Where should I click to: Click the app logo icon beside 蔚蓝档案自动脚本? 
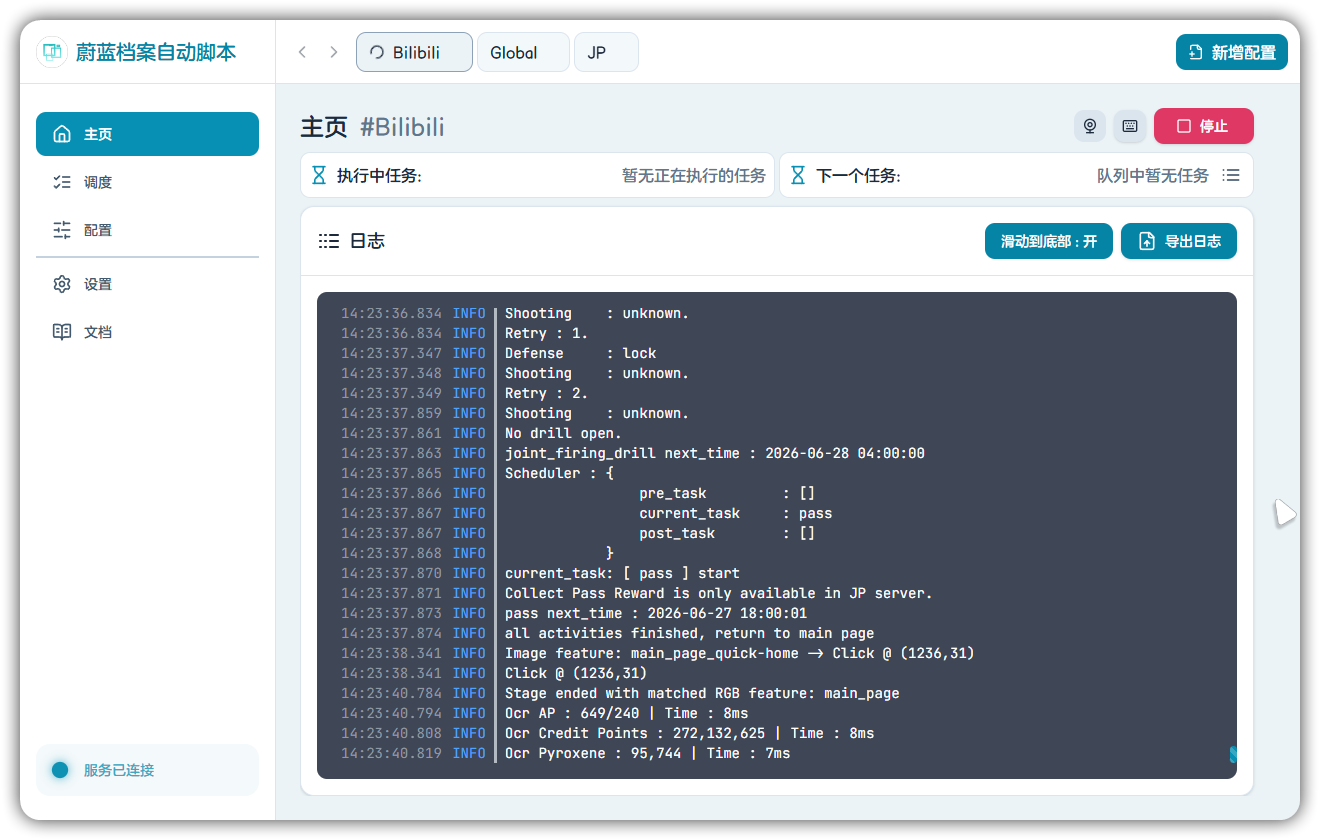(52, 52)
